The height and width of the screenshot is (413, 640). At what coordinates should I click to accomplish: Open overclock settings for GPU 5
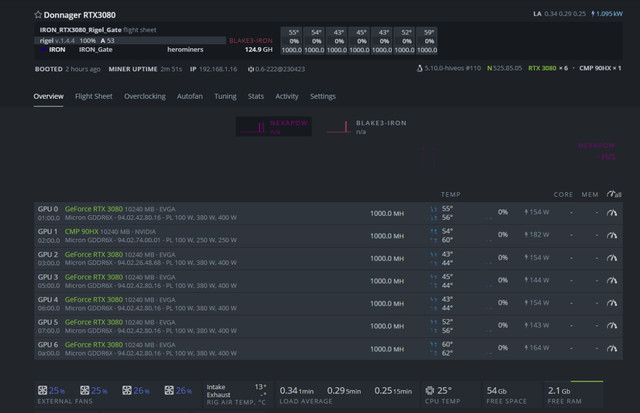[x=612, y=325]
